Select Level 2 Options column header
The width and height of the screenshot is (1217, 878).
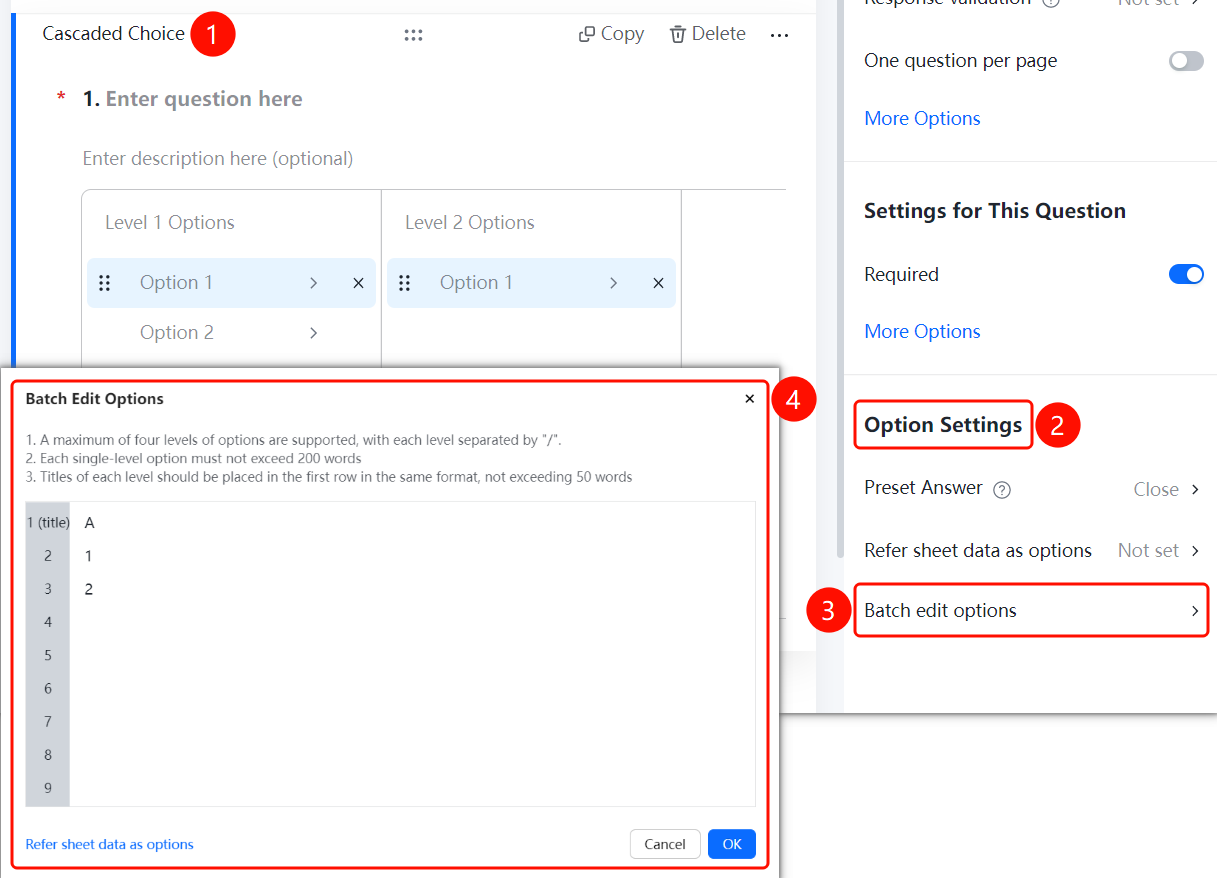470,222
